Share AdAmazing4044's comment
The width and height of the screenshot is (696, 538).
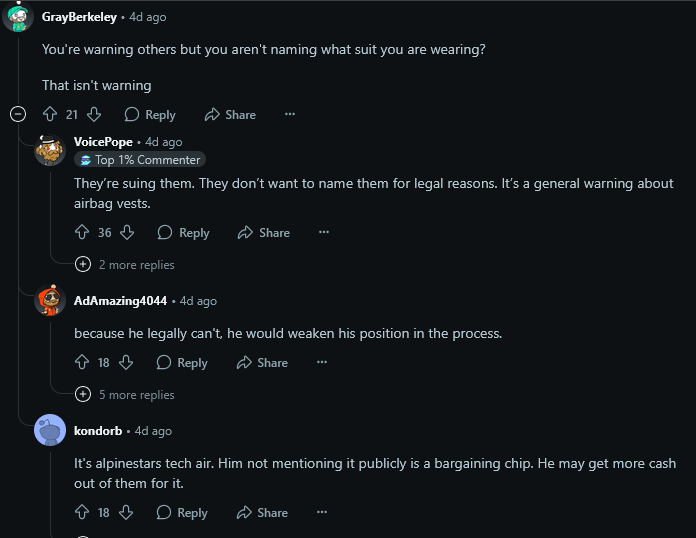pos(262,362)
